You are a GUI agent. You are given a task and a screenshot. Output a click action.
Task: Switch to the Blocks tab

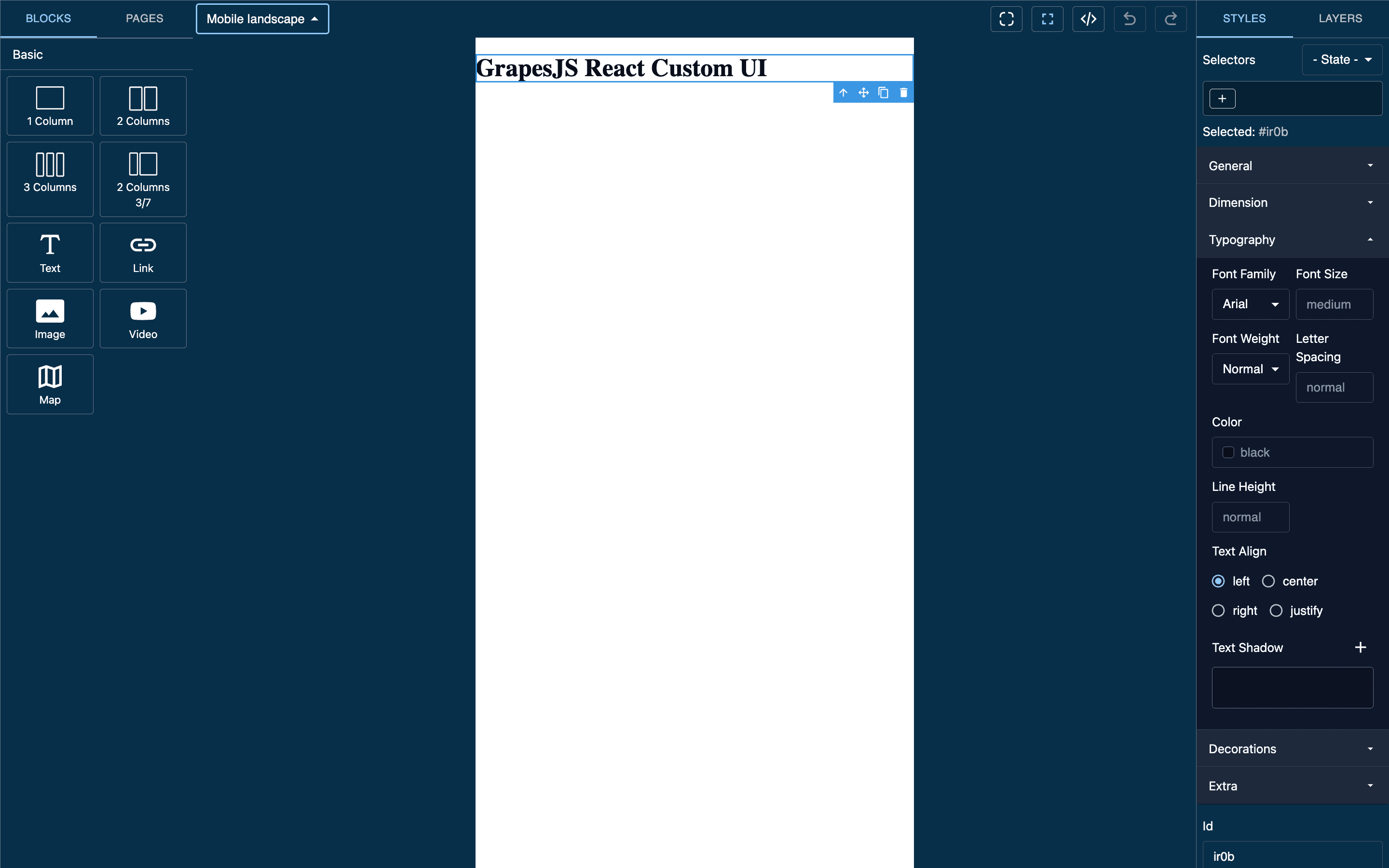pyautogui.click(x=48, y=18)
